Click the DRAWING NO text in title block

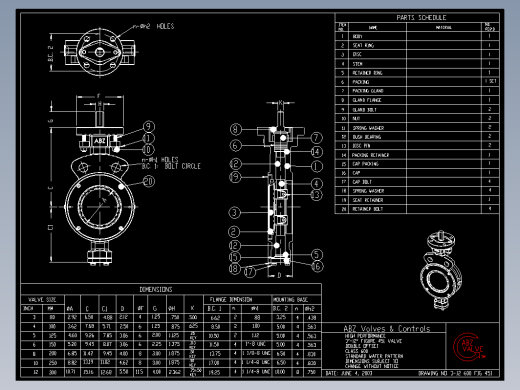[455, 373]
